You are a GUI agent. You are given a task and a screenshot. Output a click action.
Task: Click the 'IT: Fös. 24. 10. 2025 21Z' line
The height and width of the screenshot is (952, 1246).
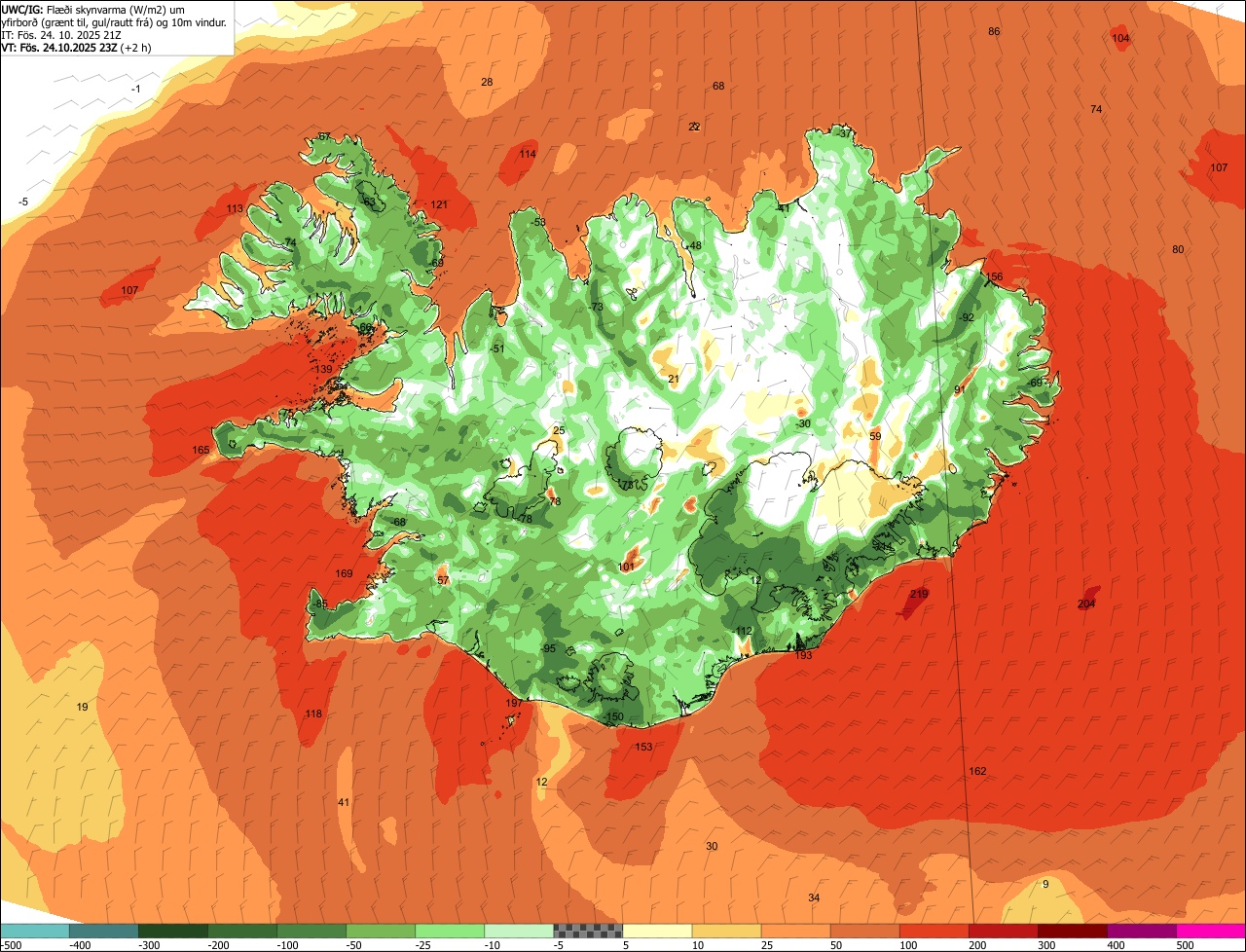pyautogui.click(x=62, y=34)
